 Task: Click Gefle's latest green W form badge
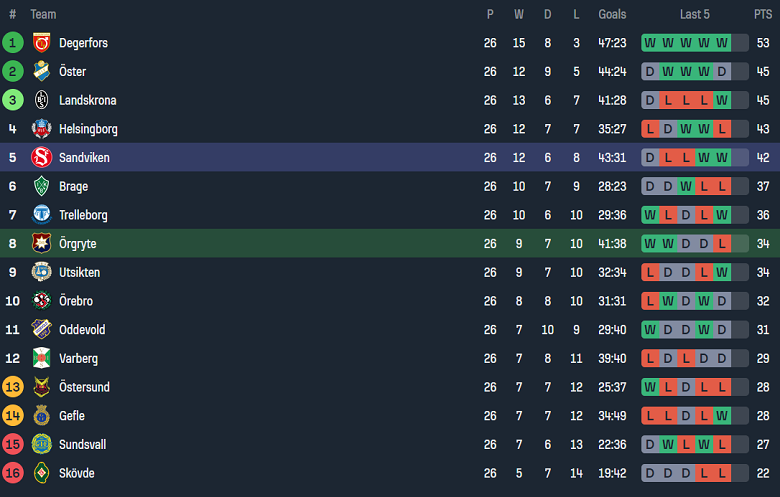(722, 415)
